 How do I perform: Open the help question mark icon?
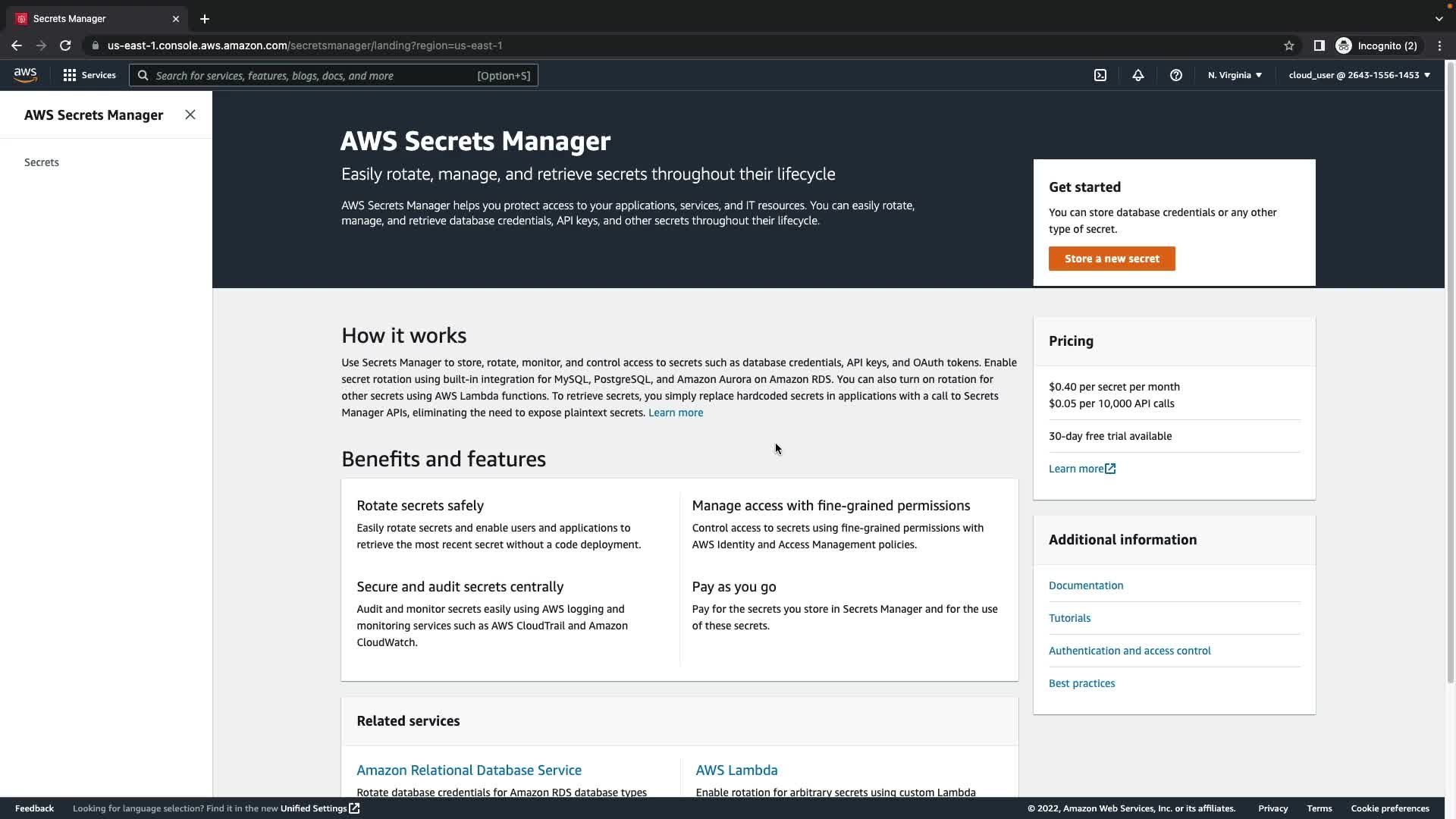click(1176, 75)
